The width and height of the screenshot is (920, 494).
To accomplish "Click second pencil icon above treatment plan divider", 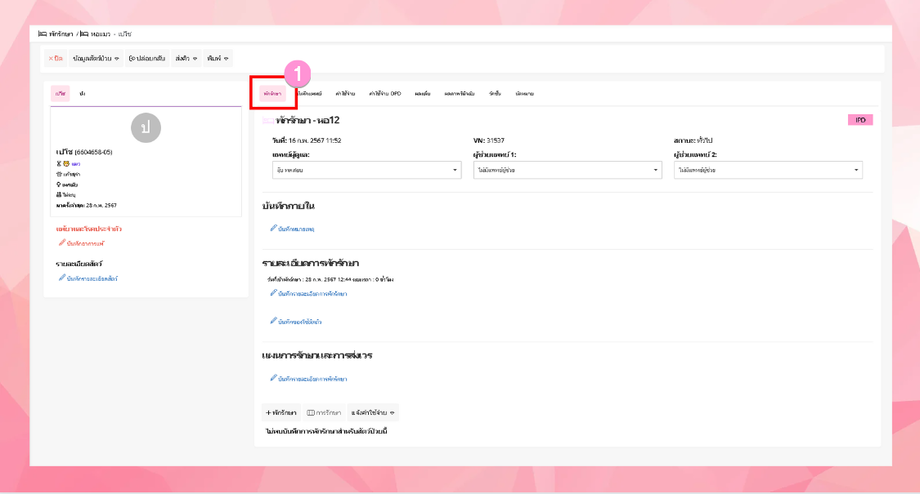I will click(273, 321).
